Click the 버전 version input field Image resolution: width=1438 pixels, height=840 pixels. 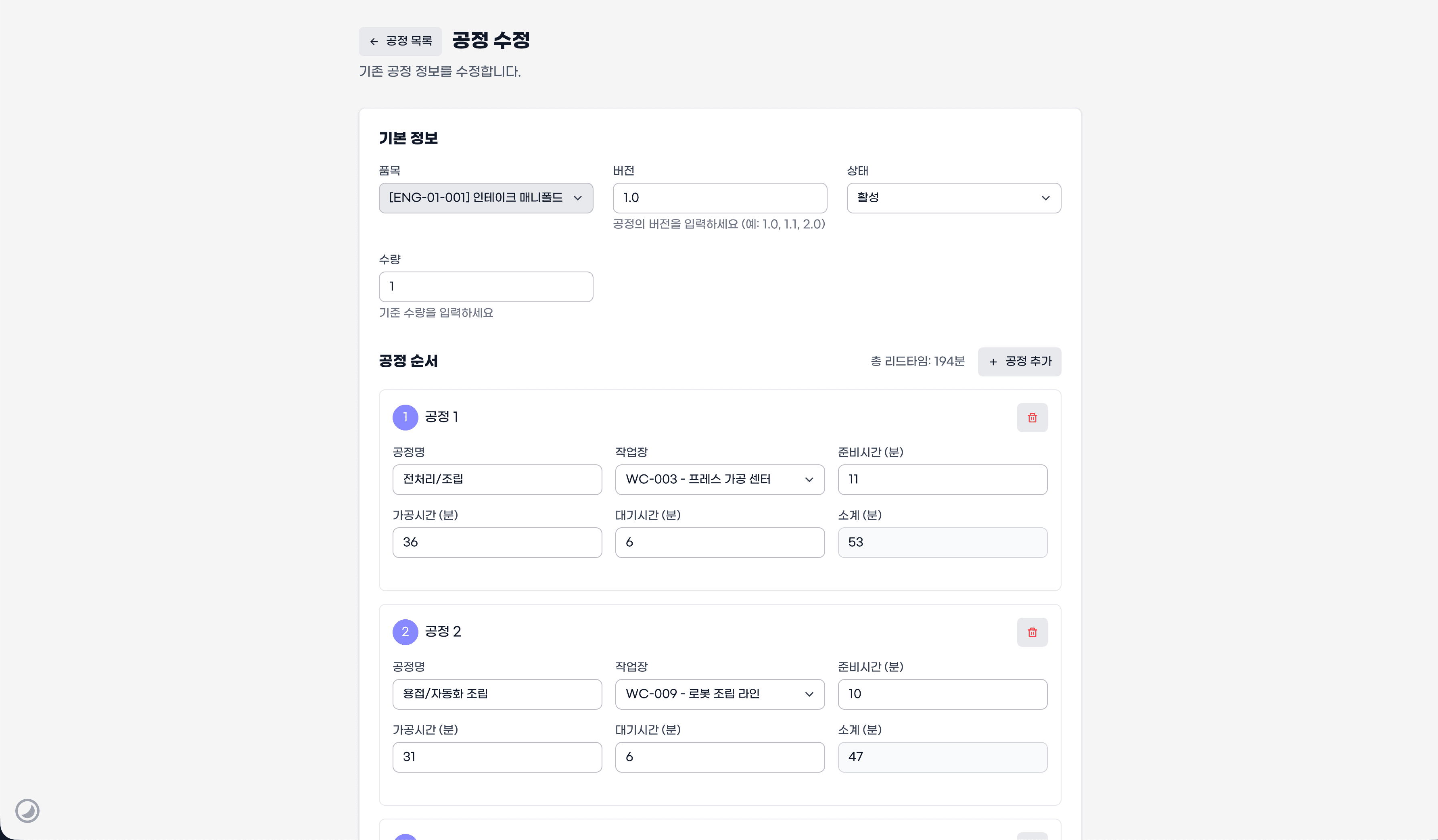coord(719,198)
